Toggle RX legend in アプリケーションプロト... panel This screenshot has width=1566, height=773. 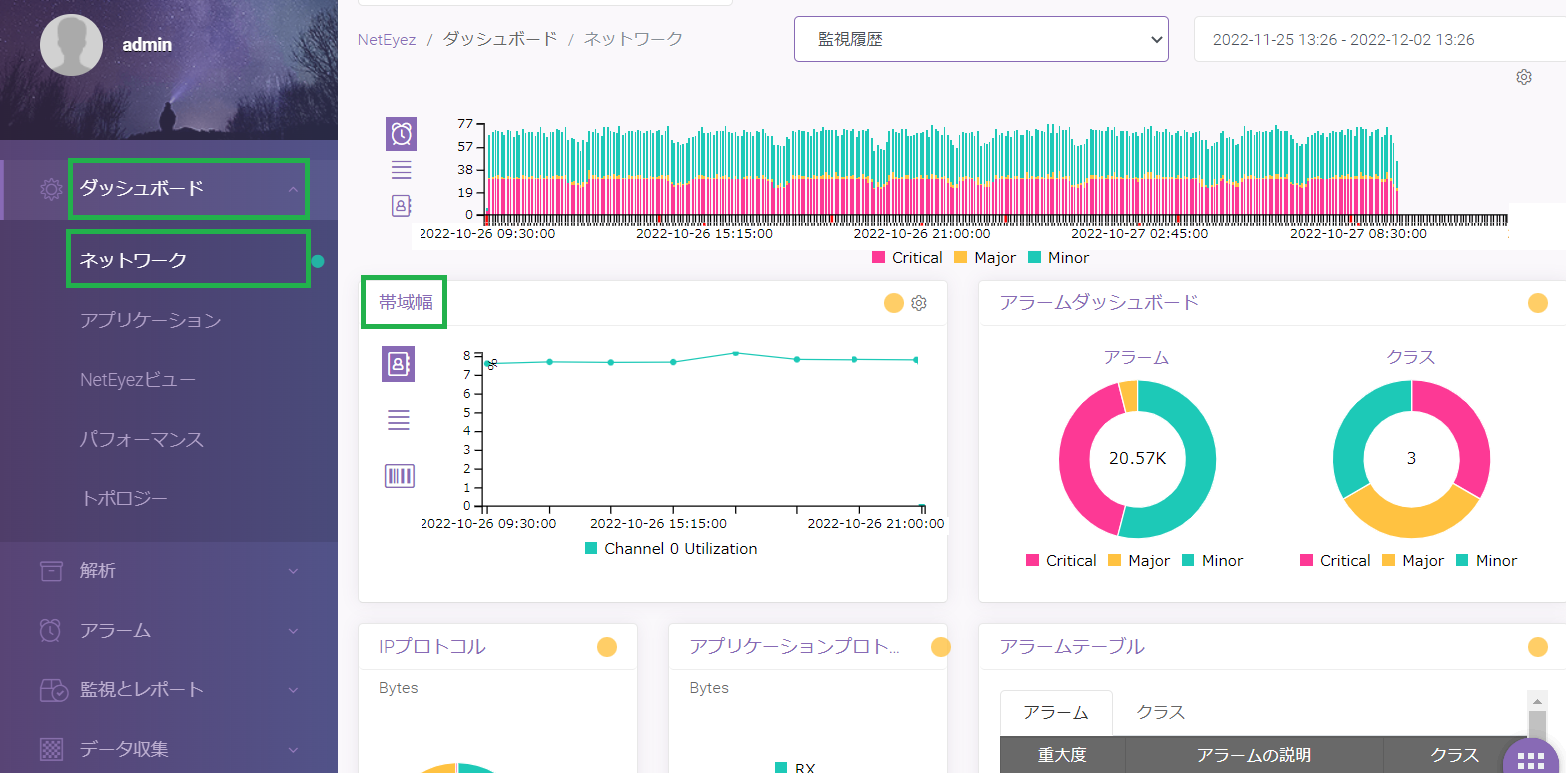796,767
